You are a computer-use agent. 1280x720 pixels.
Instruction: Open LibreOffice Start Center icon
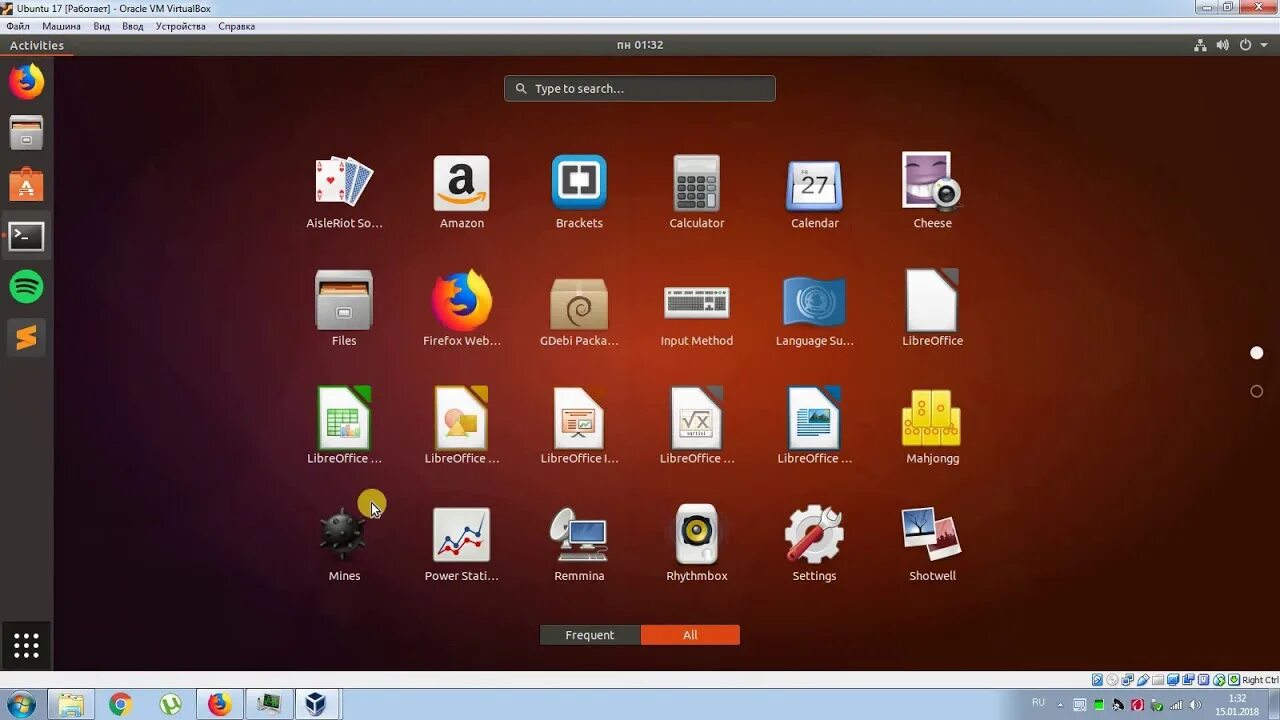(x=932, y=300)
